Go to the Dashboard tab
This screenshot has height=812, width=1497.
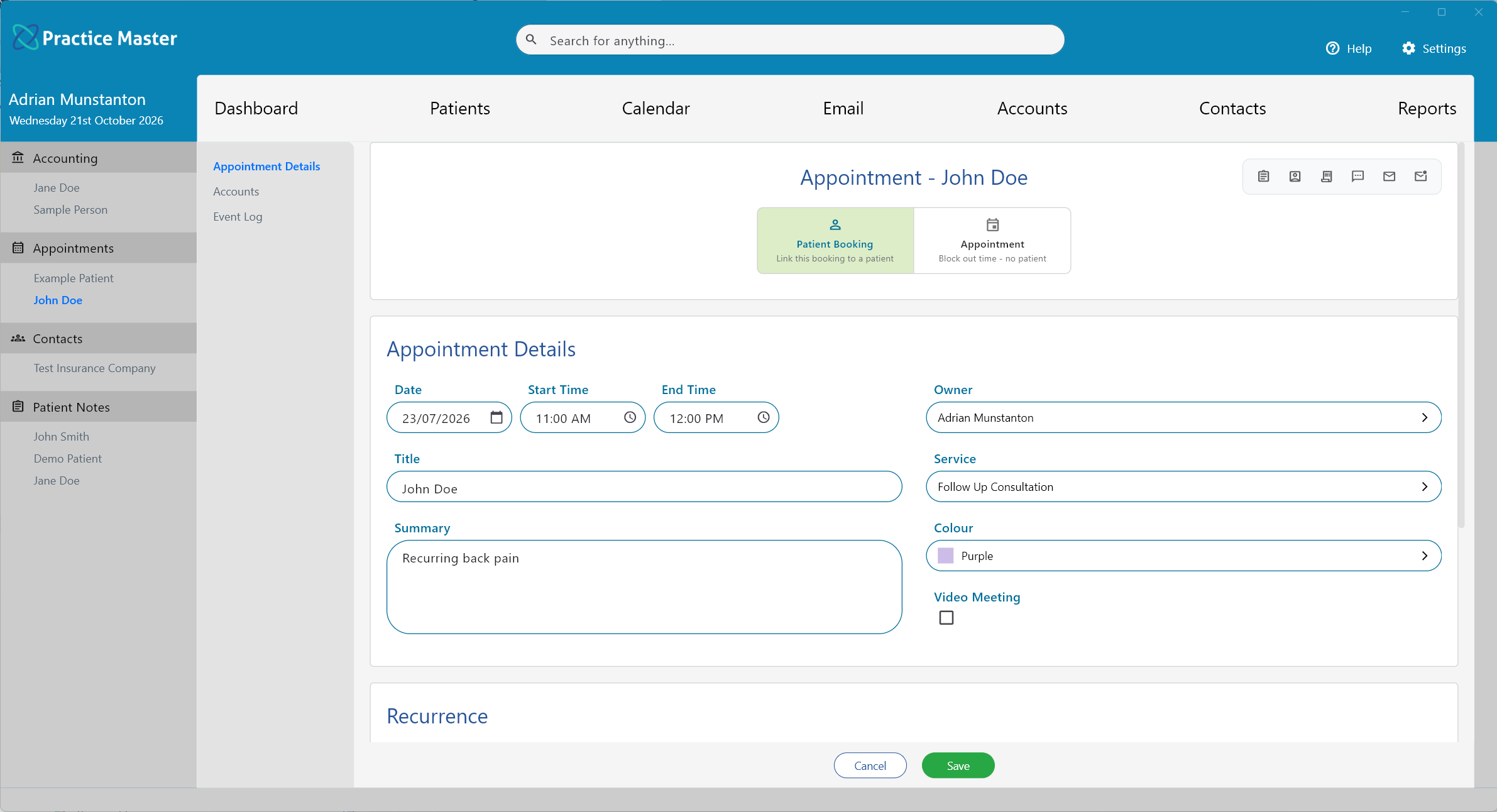pos(256,108)
